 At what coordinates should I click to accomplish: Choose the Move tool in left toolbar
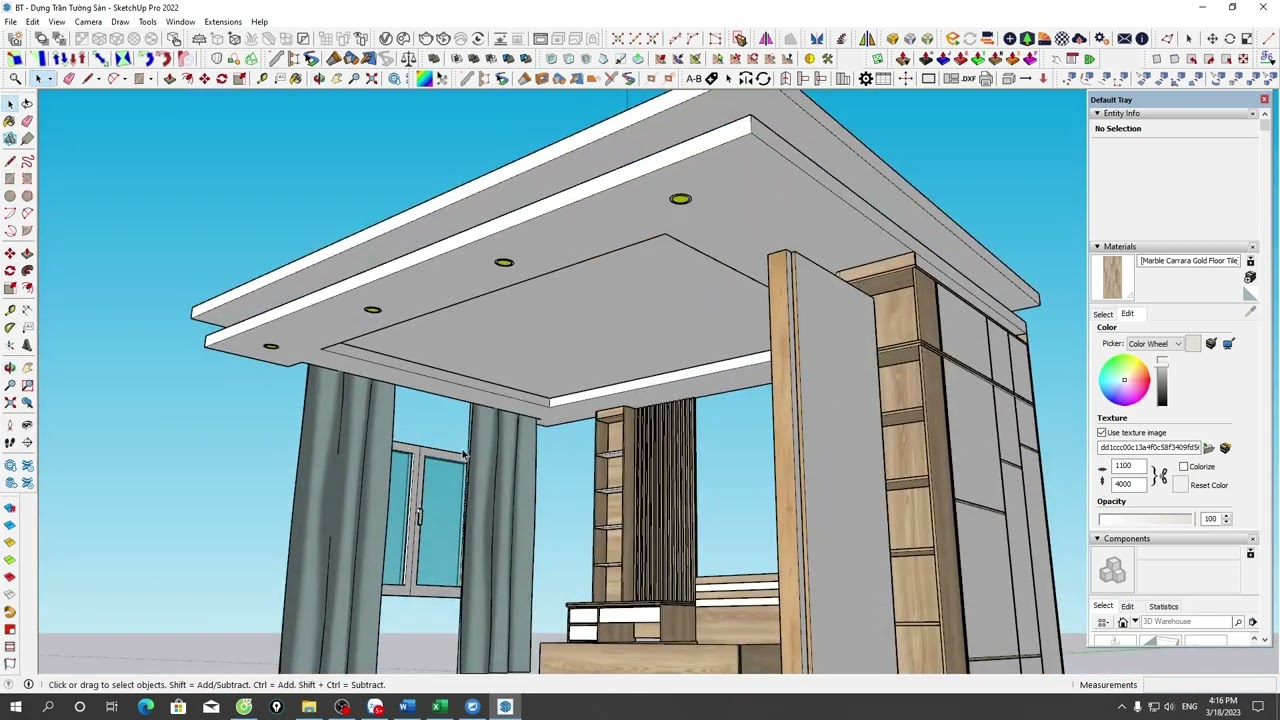(10, 253)
